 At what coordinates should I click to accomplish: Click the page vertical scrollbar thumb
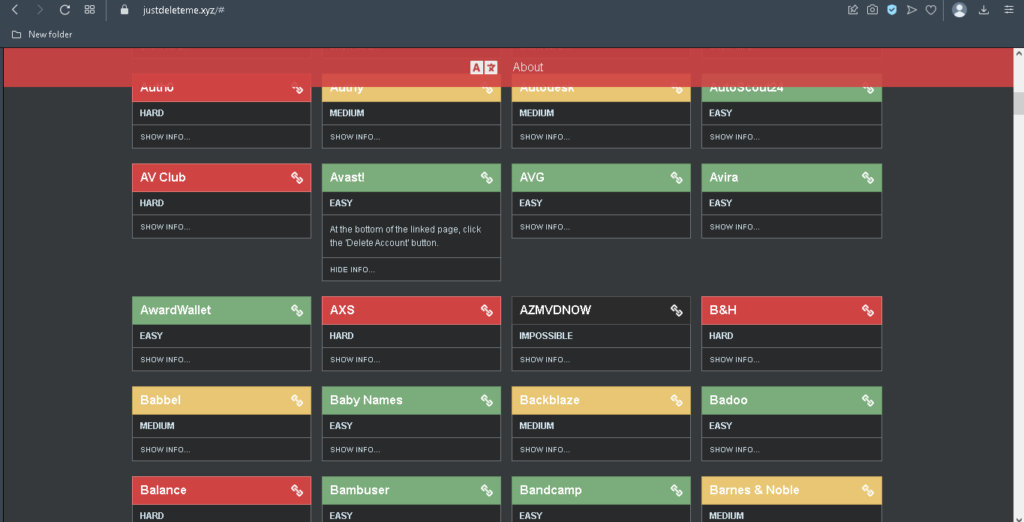point(1018,103)
